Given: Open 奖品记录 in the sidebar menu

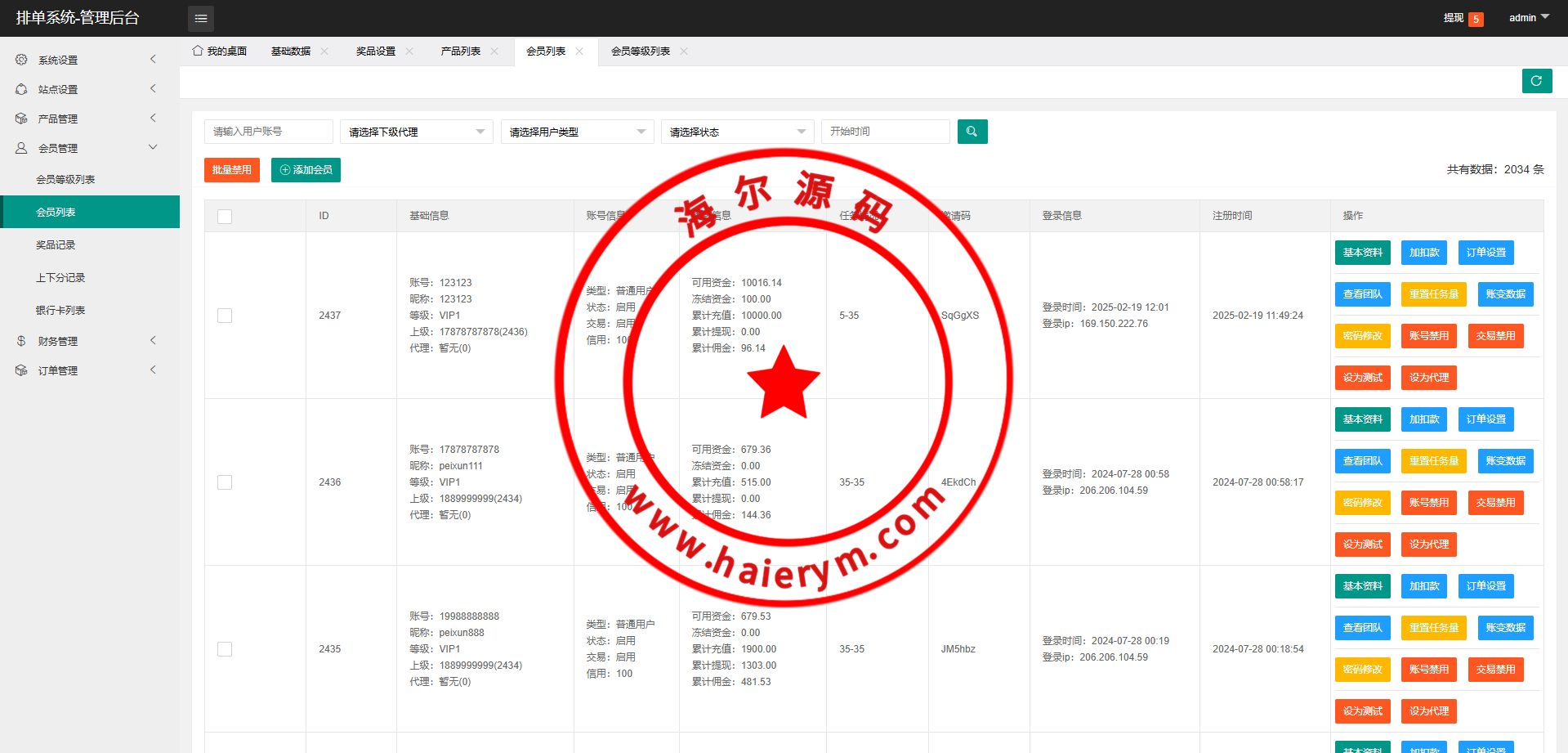Looking at the screenshot, I should (56, 245).
